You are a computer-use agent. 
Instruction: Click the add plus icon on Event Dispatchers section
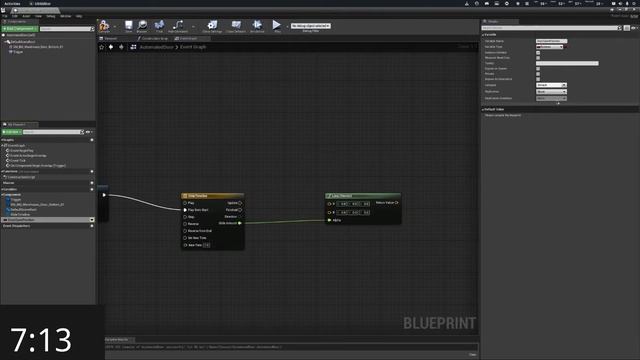point(92,226)
